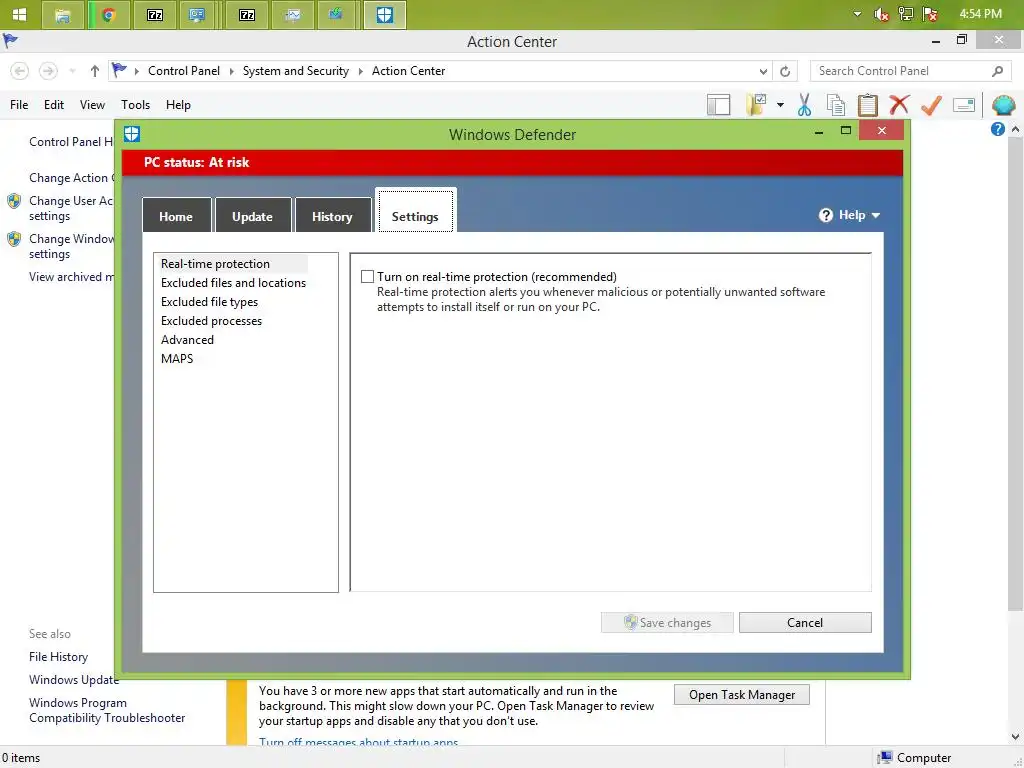Open the recent locations dropdown arrow
The image size is (1024, 768).
point(72,71)
